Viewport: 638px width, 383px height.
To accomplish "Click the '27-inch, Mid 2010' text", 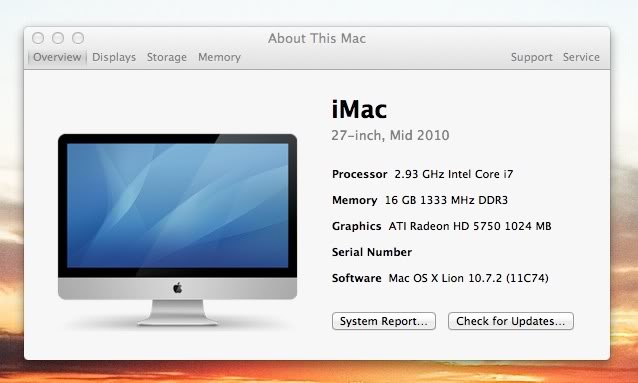I will tap(390, 136).
